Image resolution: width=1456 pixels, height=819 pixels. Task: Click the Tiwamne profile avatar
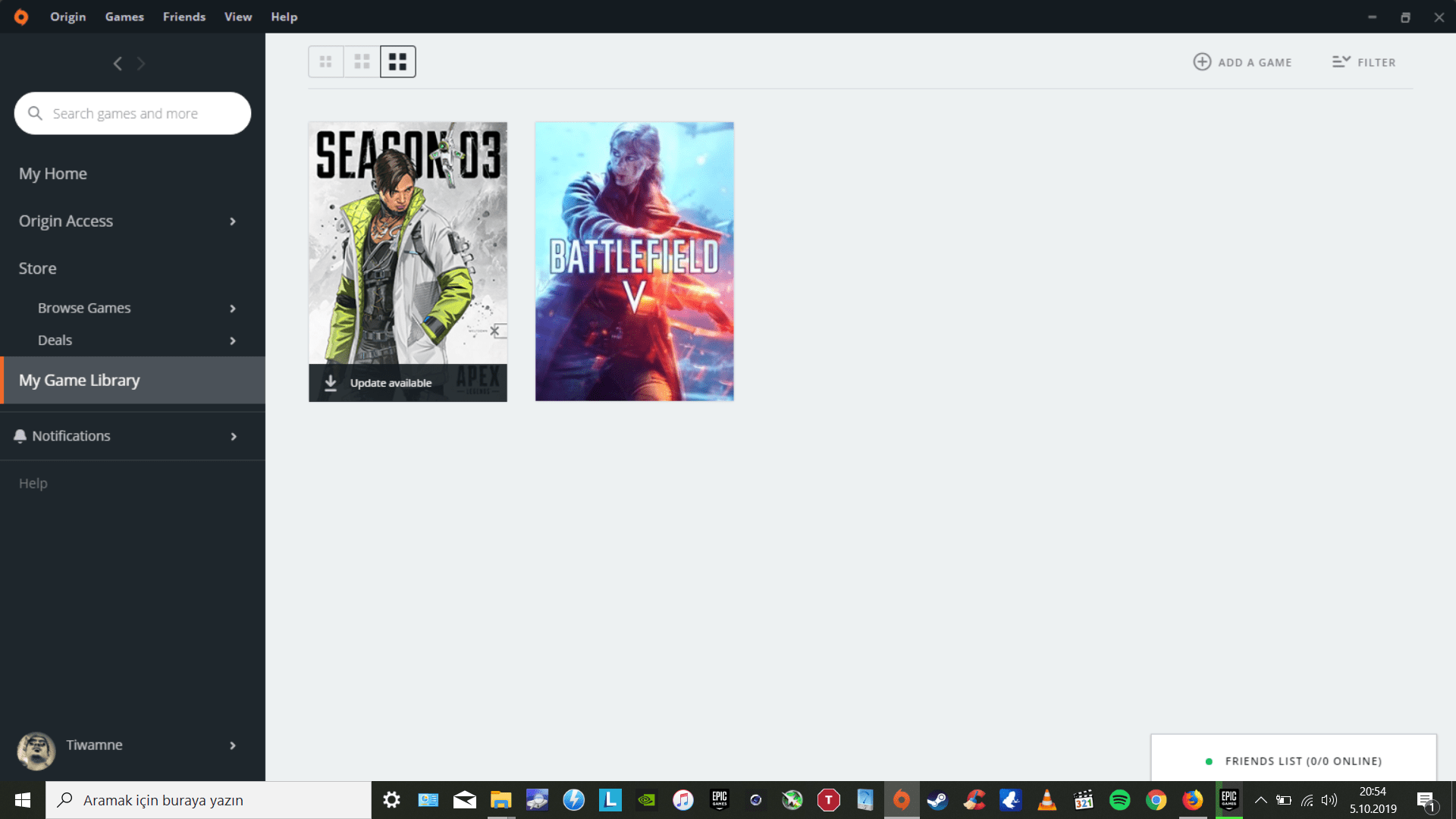click(36, 751)
